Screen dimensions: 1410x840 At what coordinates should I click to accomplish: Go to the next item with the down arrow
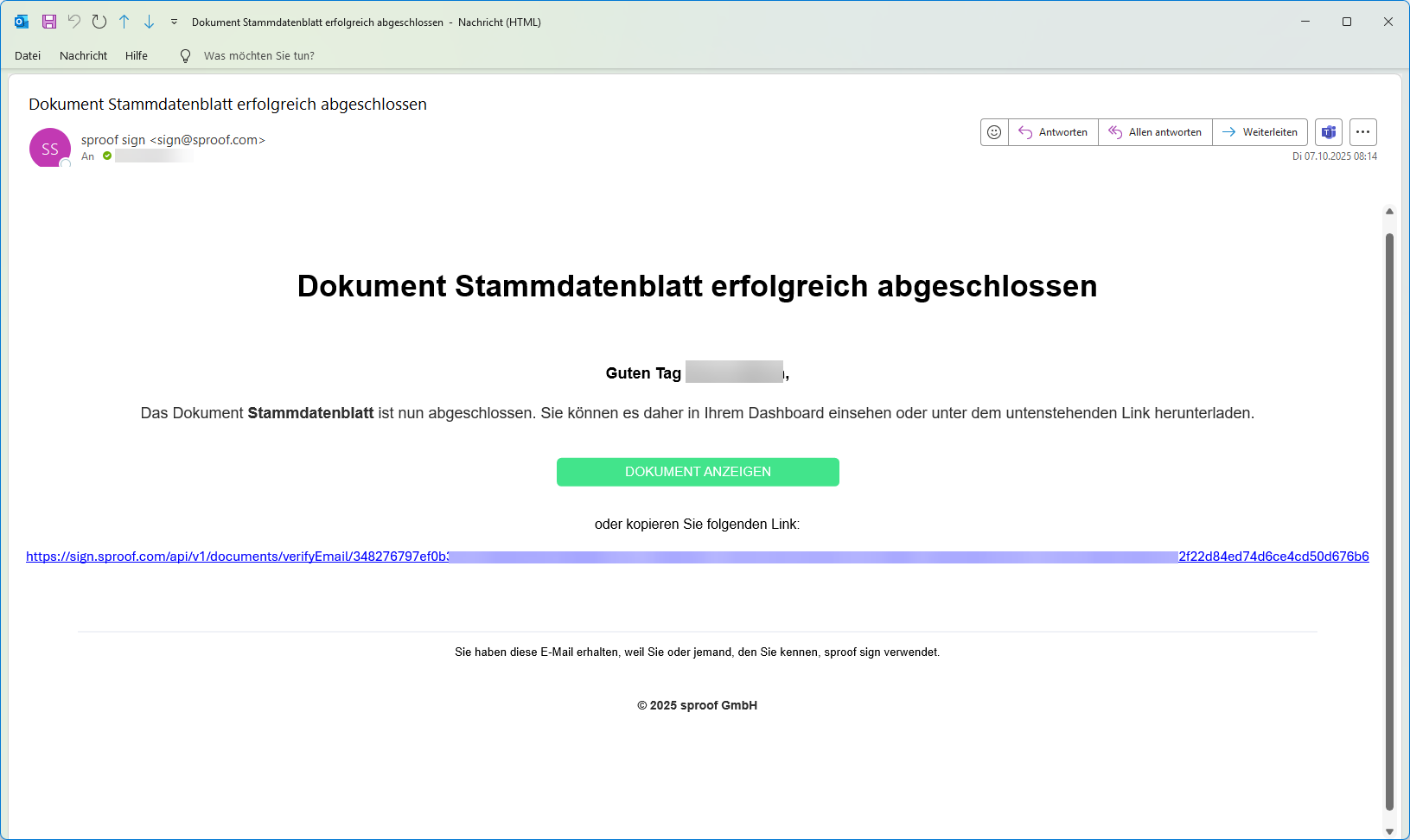149,22
